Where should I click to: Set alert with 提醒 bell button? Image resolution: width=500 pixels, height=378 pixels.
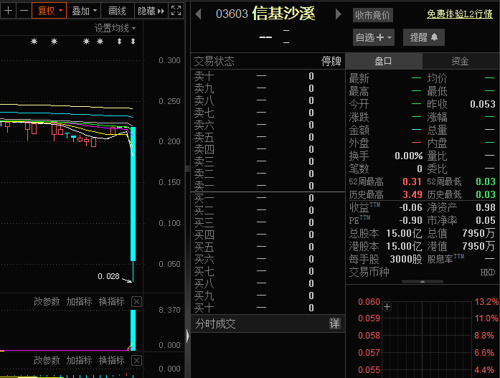coord(424,37)
